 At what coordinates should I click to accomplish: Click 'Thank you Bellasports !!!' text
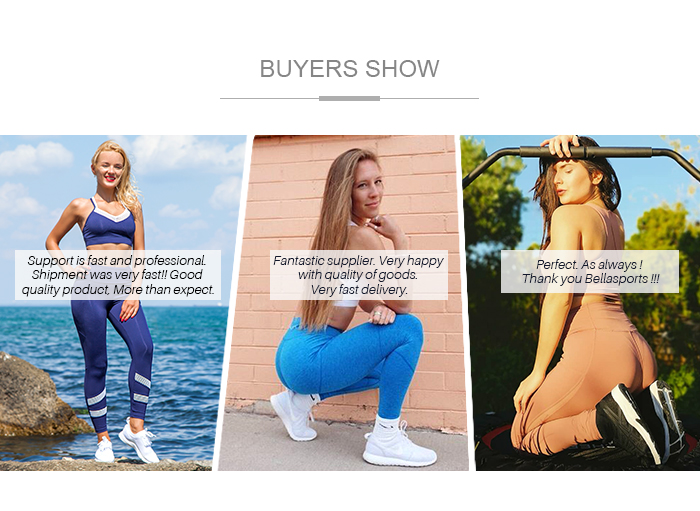pos(590,279)
